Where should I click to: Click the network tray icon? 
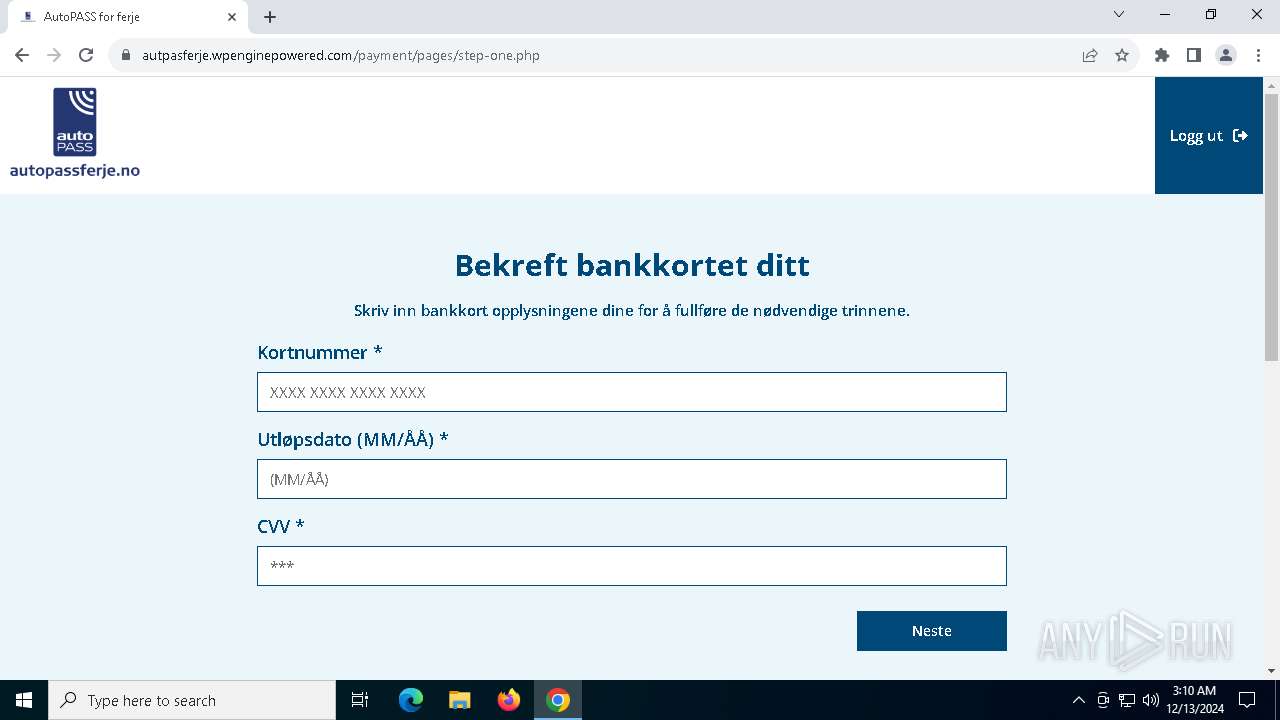click(x=1127, y=700)
